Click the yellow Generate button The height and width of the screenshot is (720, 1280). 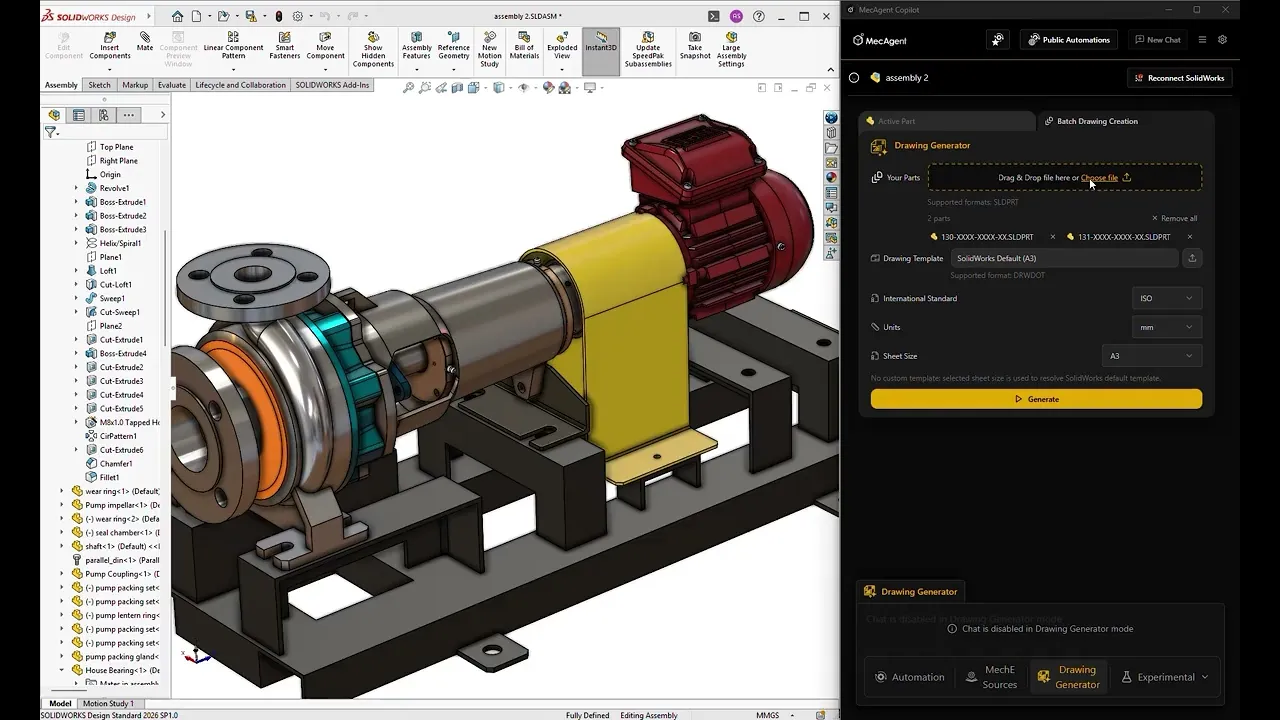click(x=1036, y=399)
